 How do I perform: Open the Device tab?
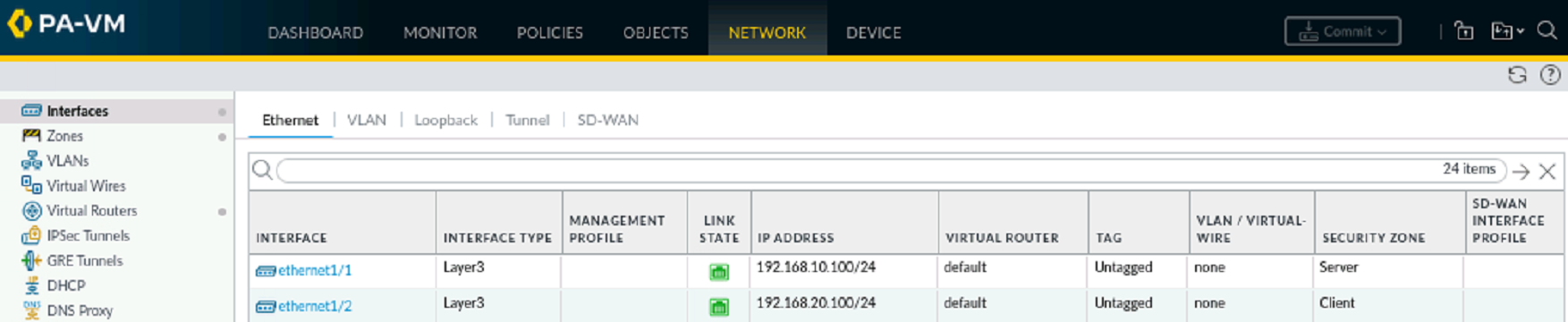pyautogui.click(x=874, y=32)
